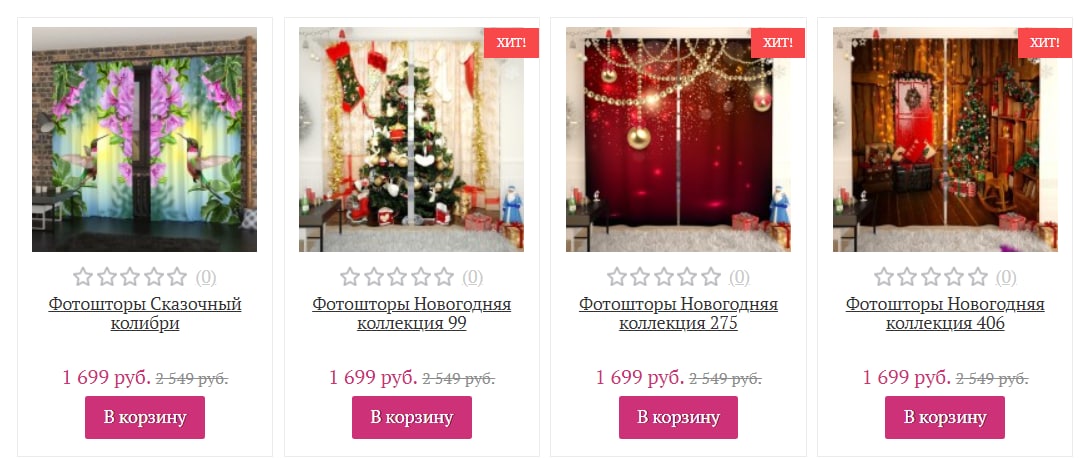Set fifth star on Новогодняя коллекция 406

point(978,277)
